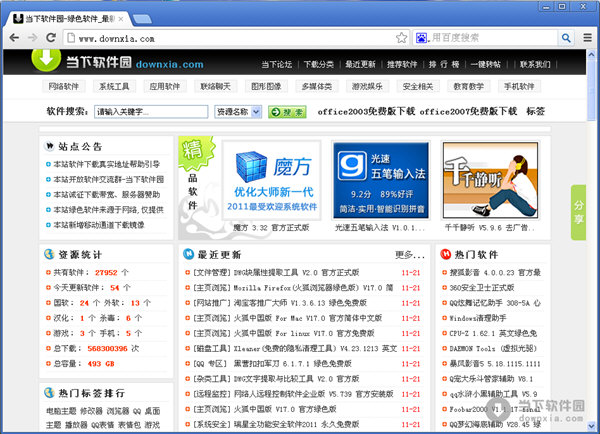
Task: Open 360安全卫士正式版 in 热门软件
Action: pos(482,287)
